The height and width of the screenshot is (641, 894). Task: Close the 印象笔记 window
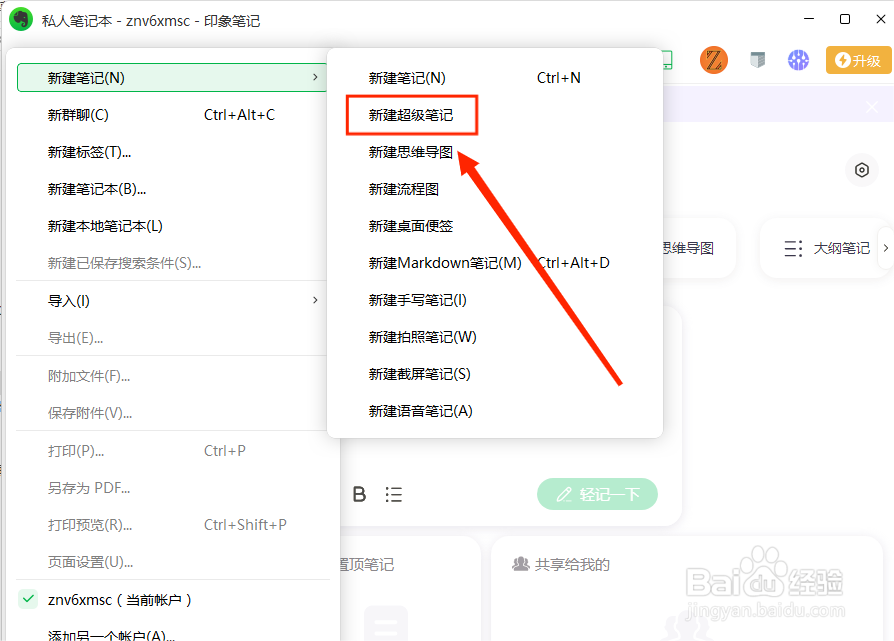[880, 19]
